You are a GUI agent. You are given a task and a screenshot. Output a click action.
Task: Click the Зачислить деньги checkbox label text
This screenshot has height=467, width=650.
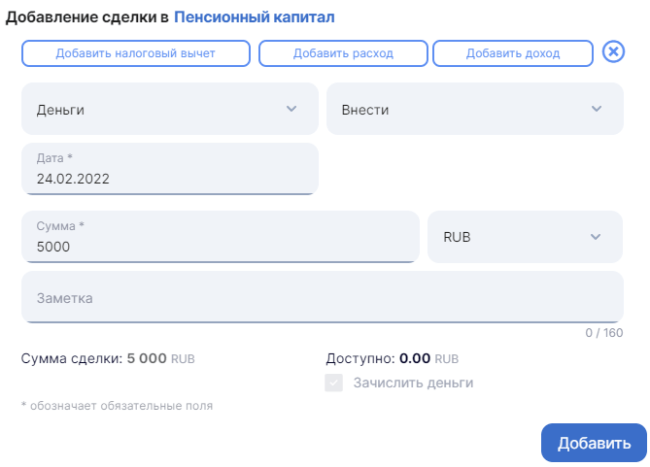(413, 383)
